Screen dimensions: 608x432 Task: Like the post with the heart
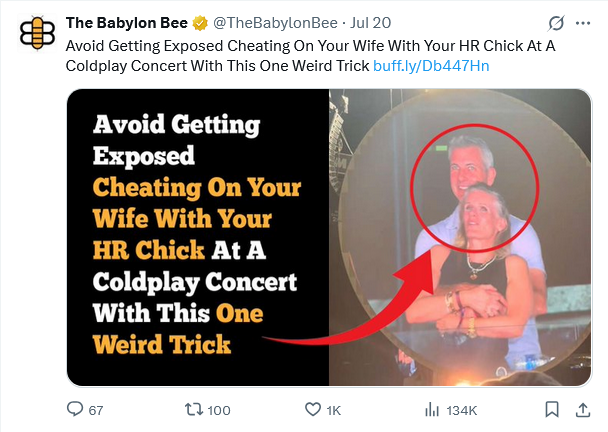[313, 409]
